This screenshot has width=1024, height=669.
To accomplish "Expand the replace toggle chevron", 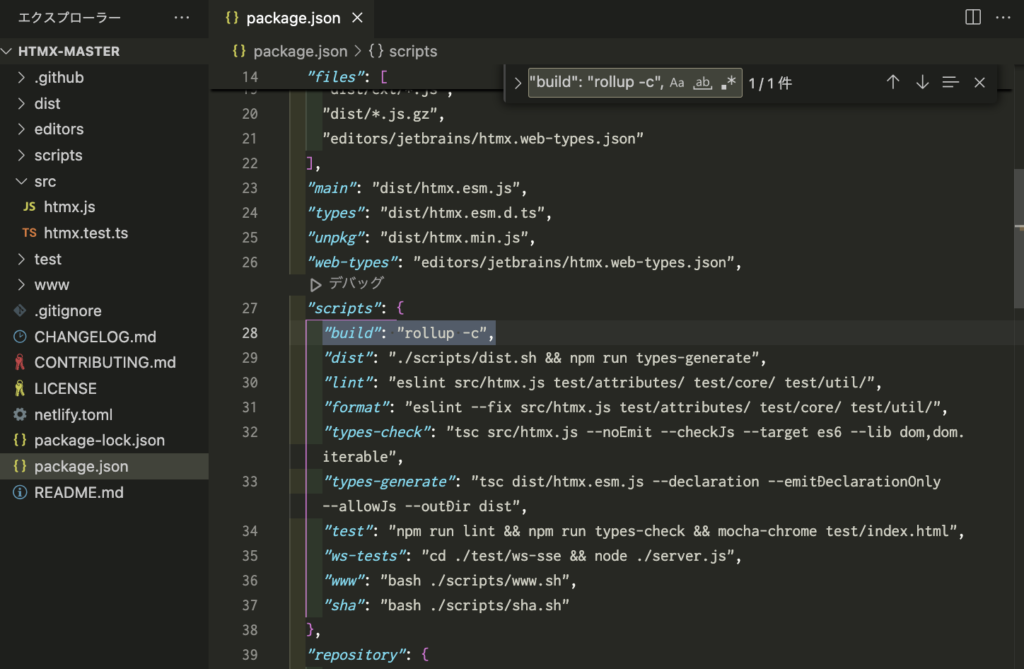I will (517, 83).
